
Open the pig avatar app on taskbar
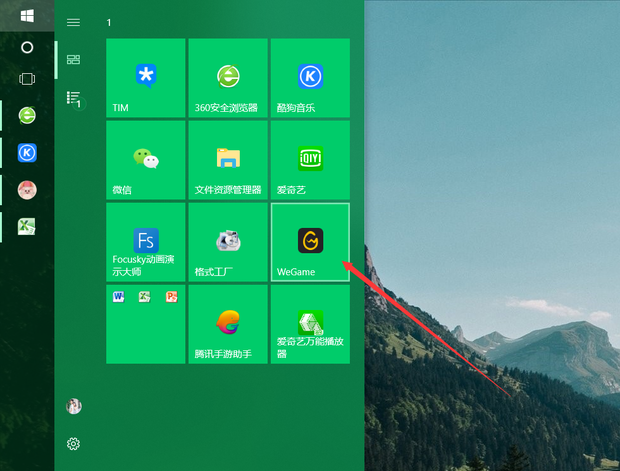point(27,190)
